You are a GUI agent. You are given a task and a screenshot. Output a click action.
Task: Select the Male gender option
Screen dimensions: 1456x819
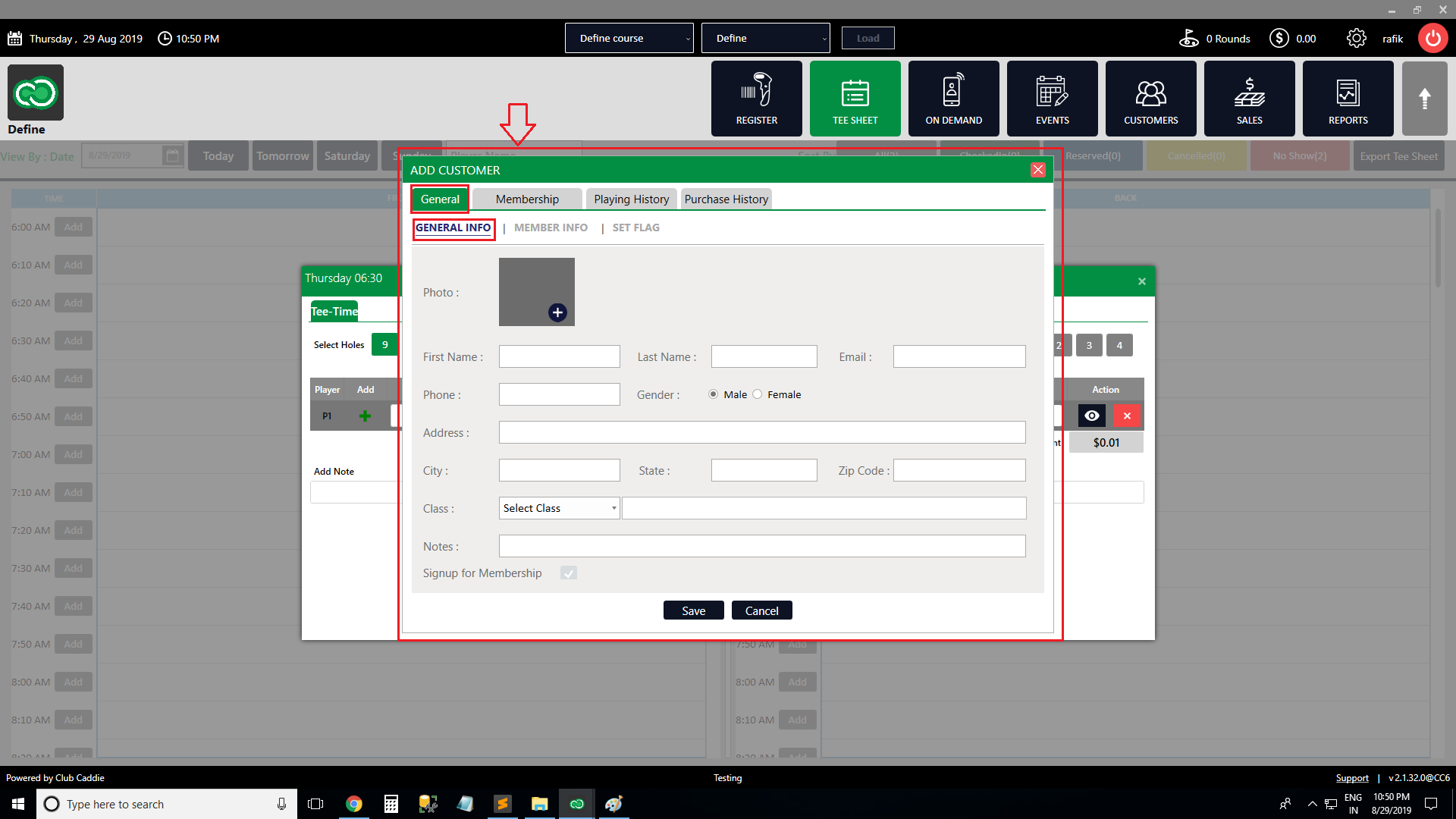(714, 394)
